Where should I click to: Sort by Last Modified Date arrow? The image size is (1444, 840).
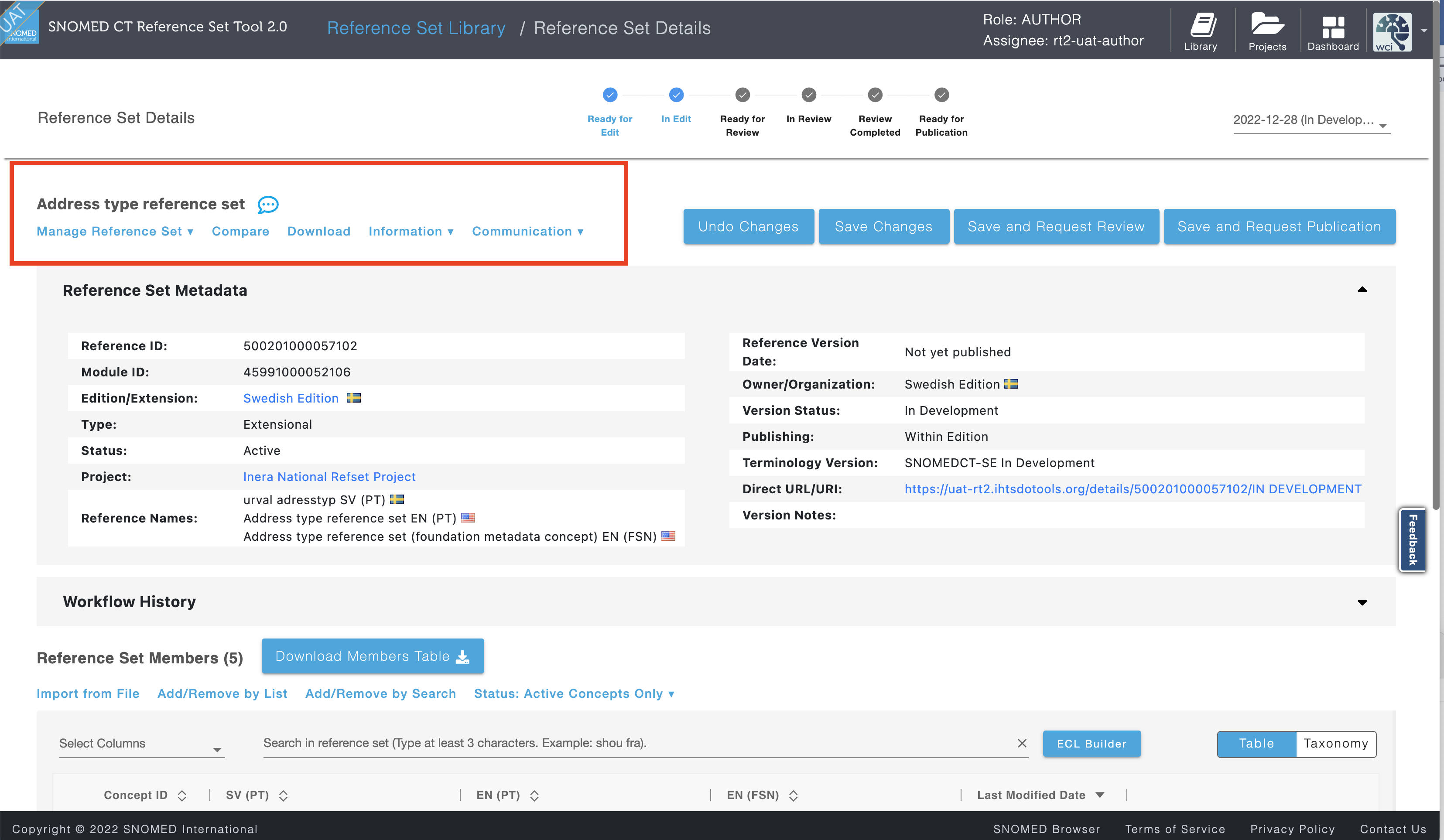click(1100, 796)
